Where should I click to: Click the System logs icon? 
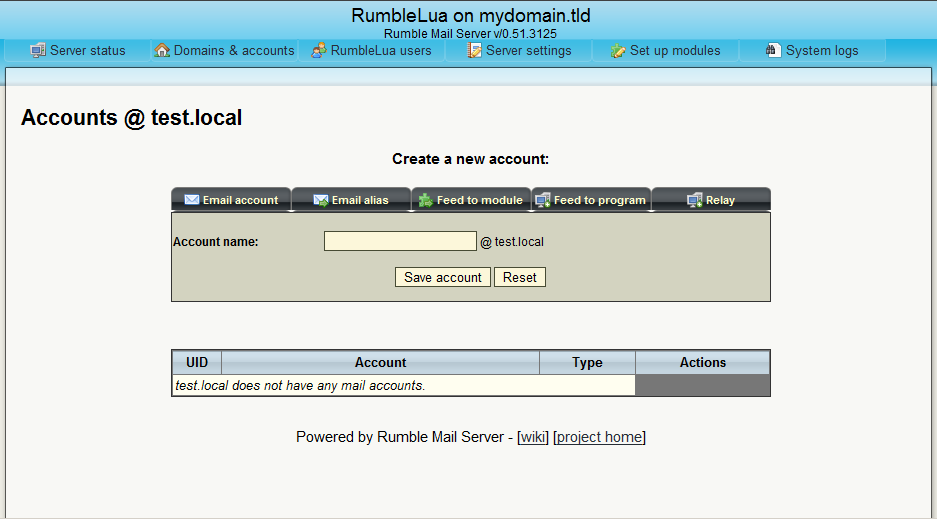(773, 50)
